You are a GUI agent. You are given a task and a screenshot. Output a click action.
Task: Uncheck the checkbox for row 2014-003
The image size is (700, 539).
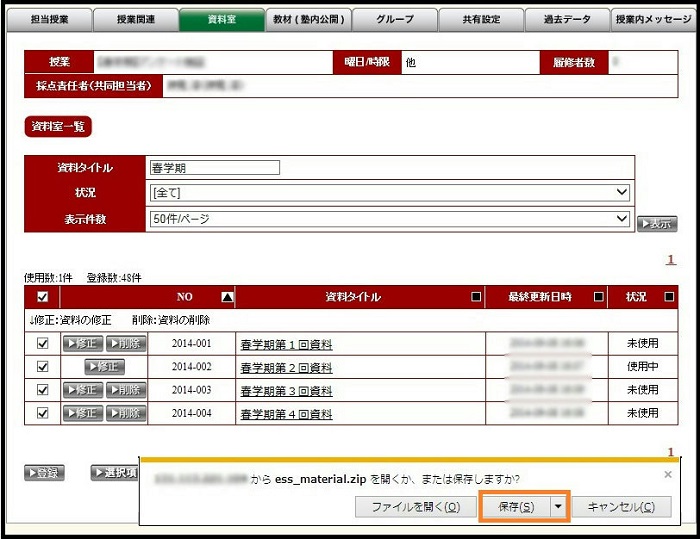click(x=42, y=390)
